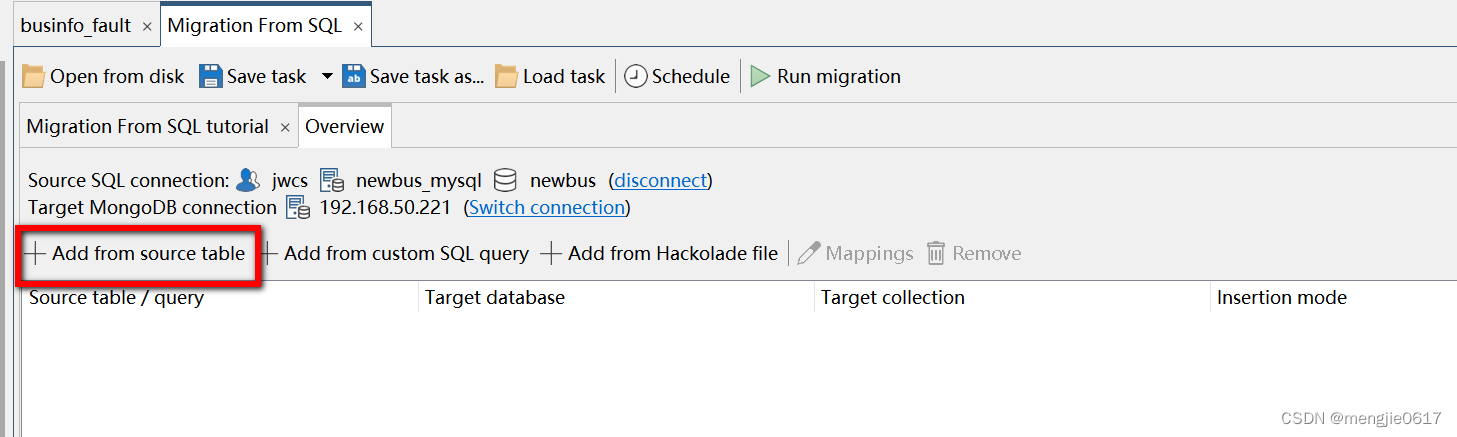Click the Save task as icon
Viewport: 1457px width, 437px height.
[354, 76]
